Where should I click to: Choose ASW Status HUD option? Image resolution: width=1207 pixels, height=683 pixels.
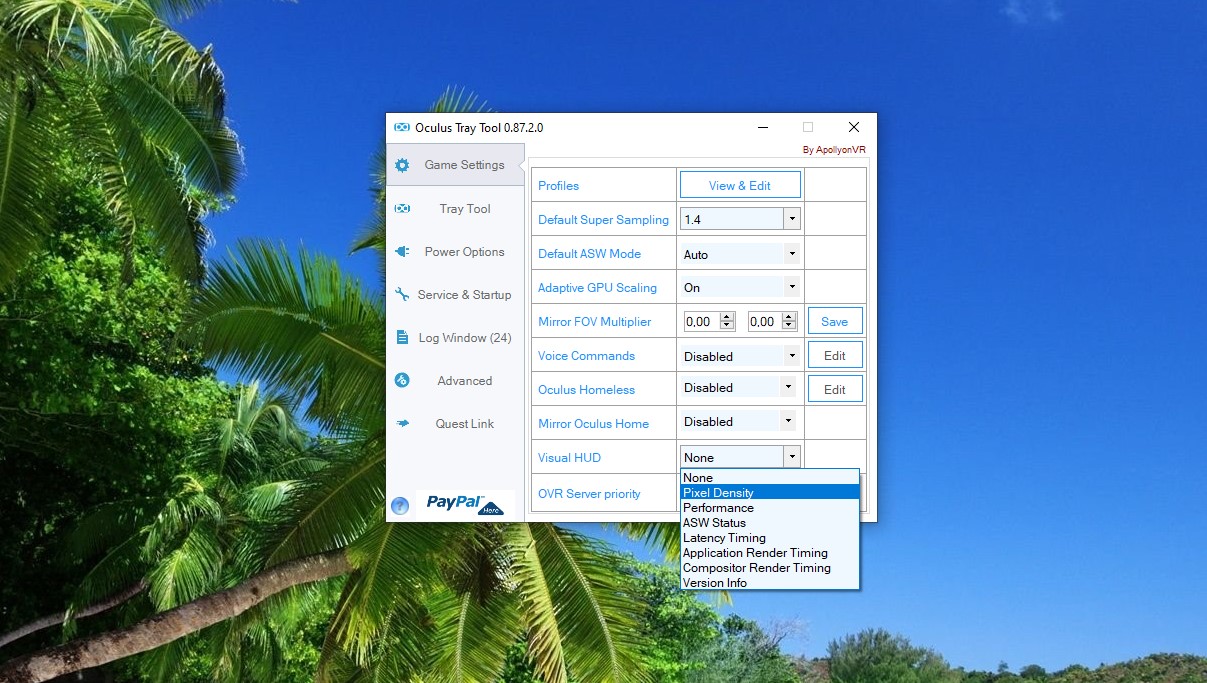[769, 523]
